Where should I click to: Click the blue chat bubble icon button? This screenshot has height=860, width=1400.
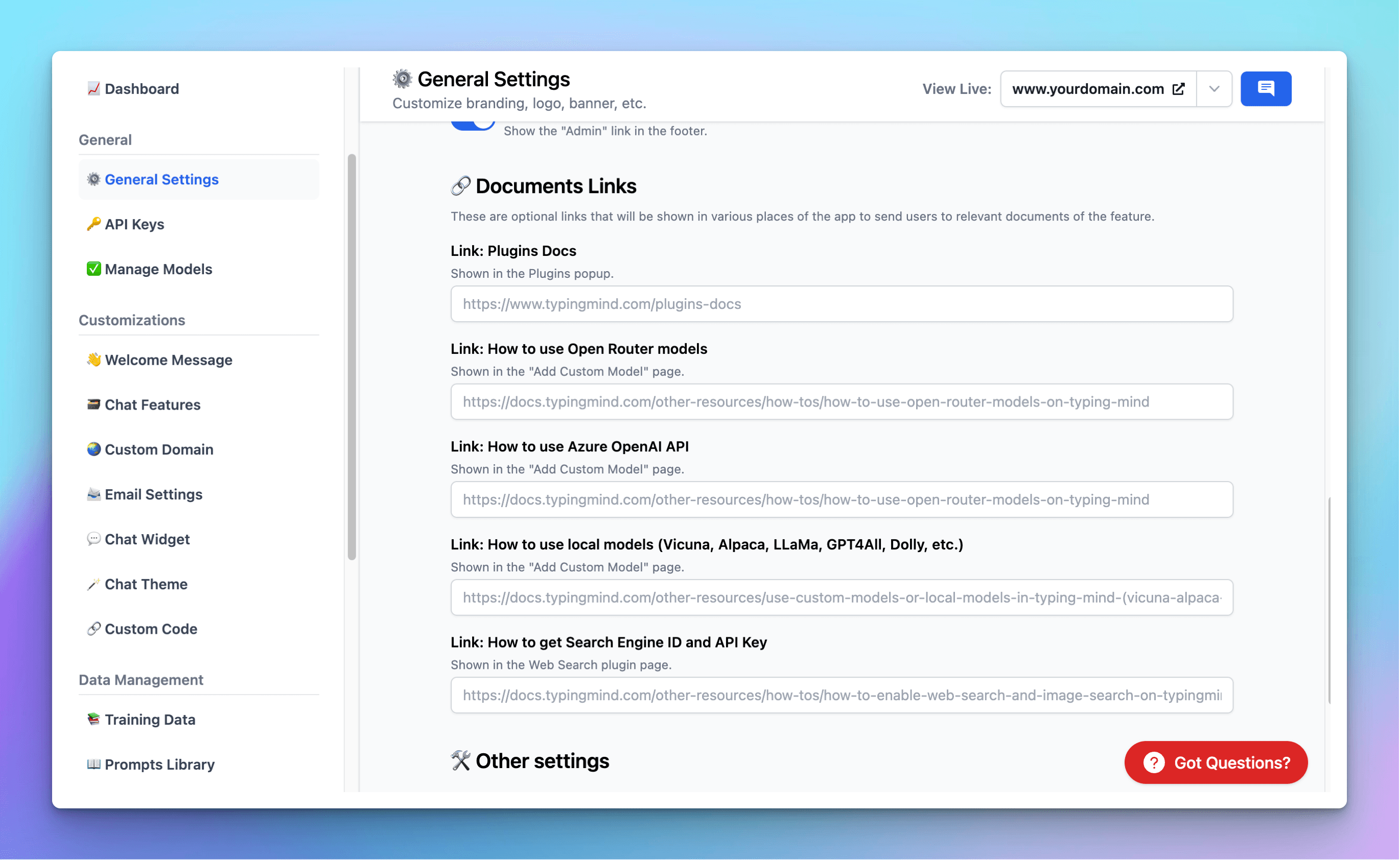coord(1265,89)
